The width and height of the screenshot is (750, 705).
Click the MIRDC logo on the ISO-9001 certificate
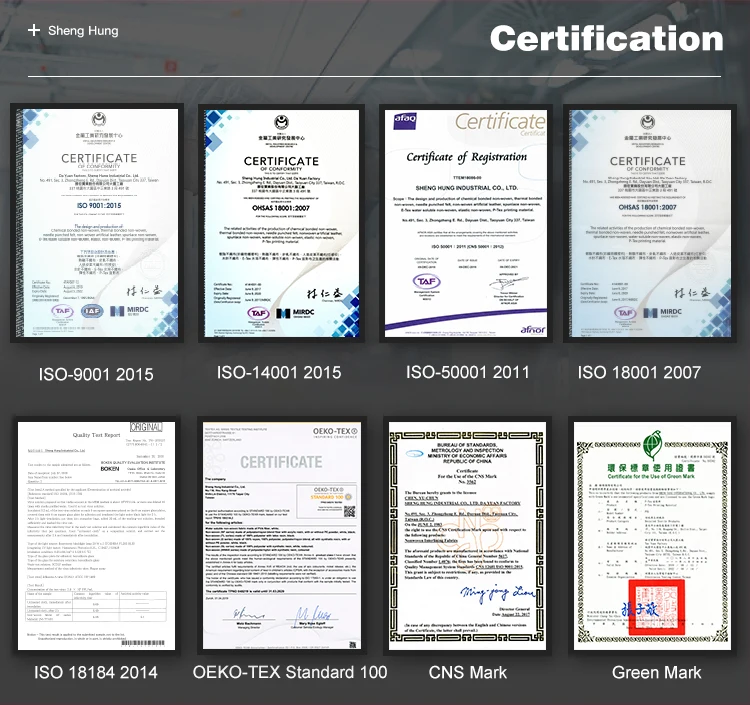coord(130,311)
